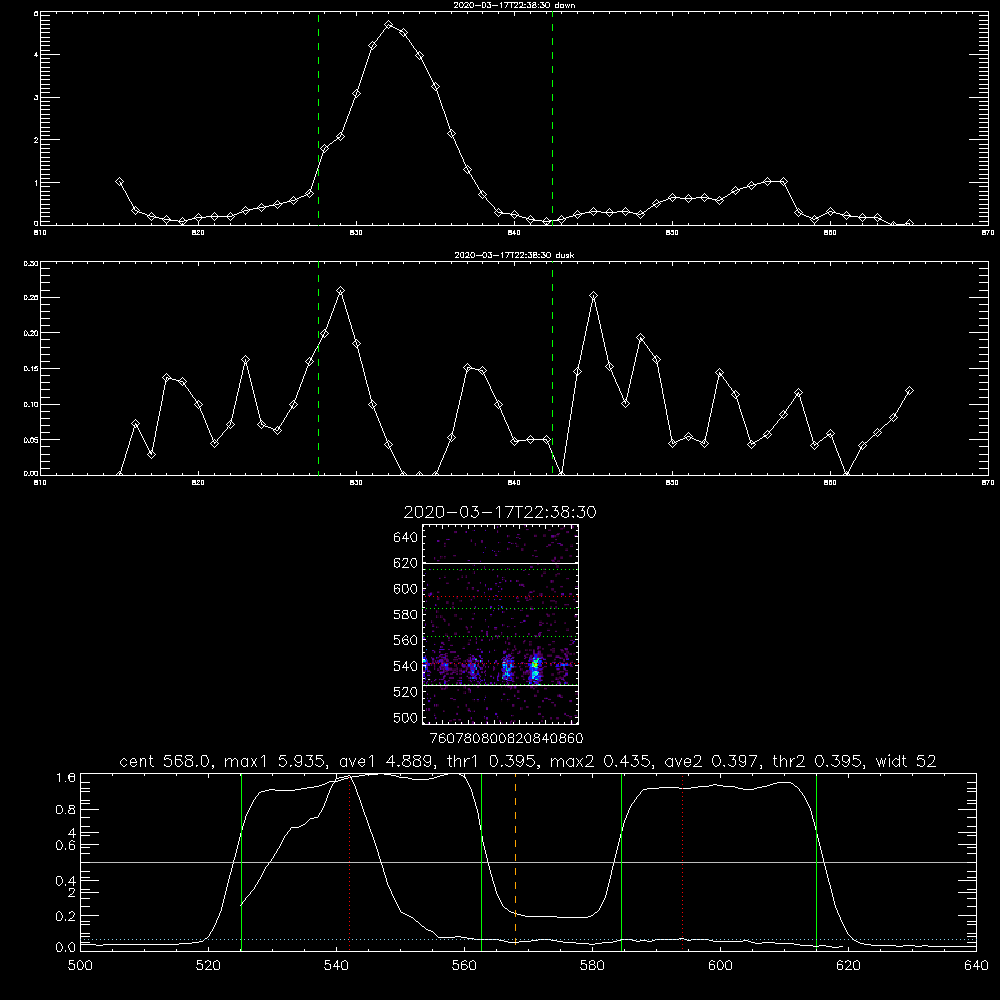The width and height of the screenshot is (1000, 1000).
Task: Click the heatmap y-axis label 560
Action: tap(405, 640)
